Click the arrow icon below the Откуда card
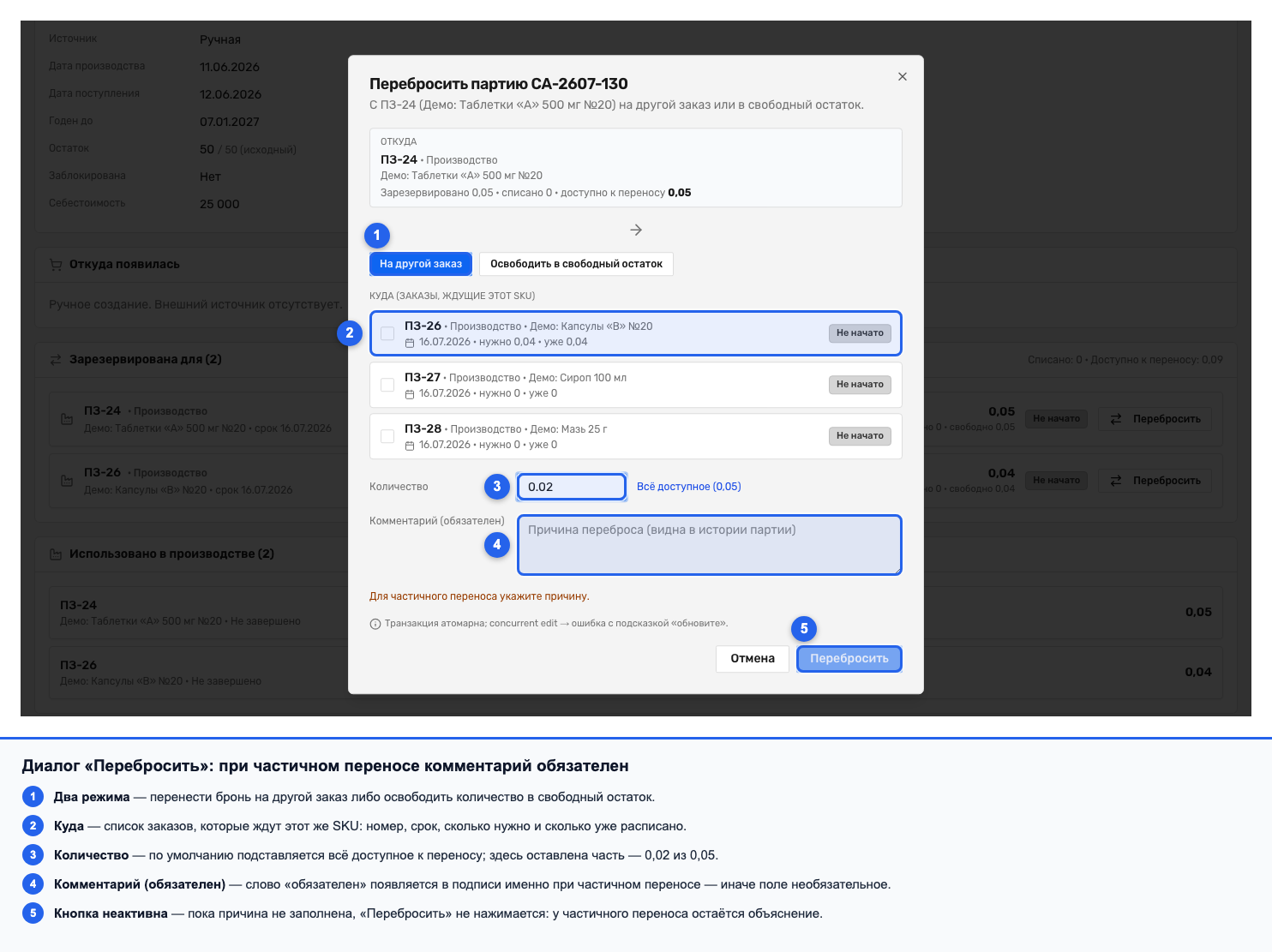The width and height of the screenshot is (1272, 952). tap(636, 230)
